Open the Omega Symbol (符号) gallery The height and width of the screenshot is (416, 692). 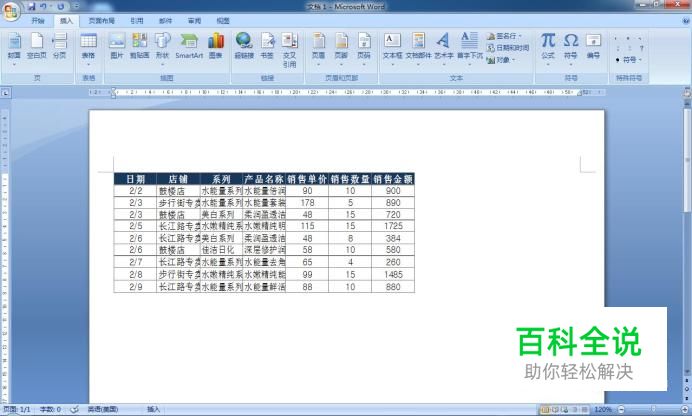pos(571,48)
